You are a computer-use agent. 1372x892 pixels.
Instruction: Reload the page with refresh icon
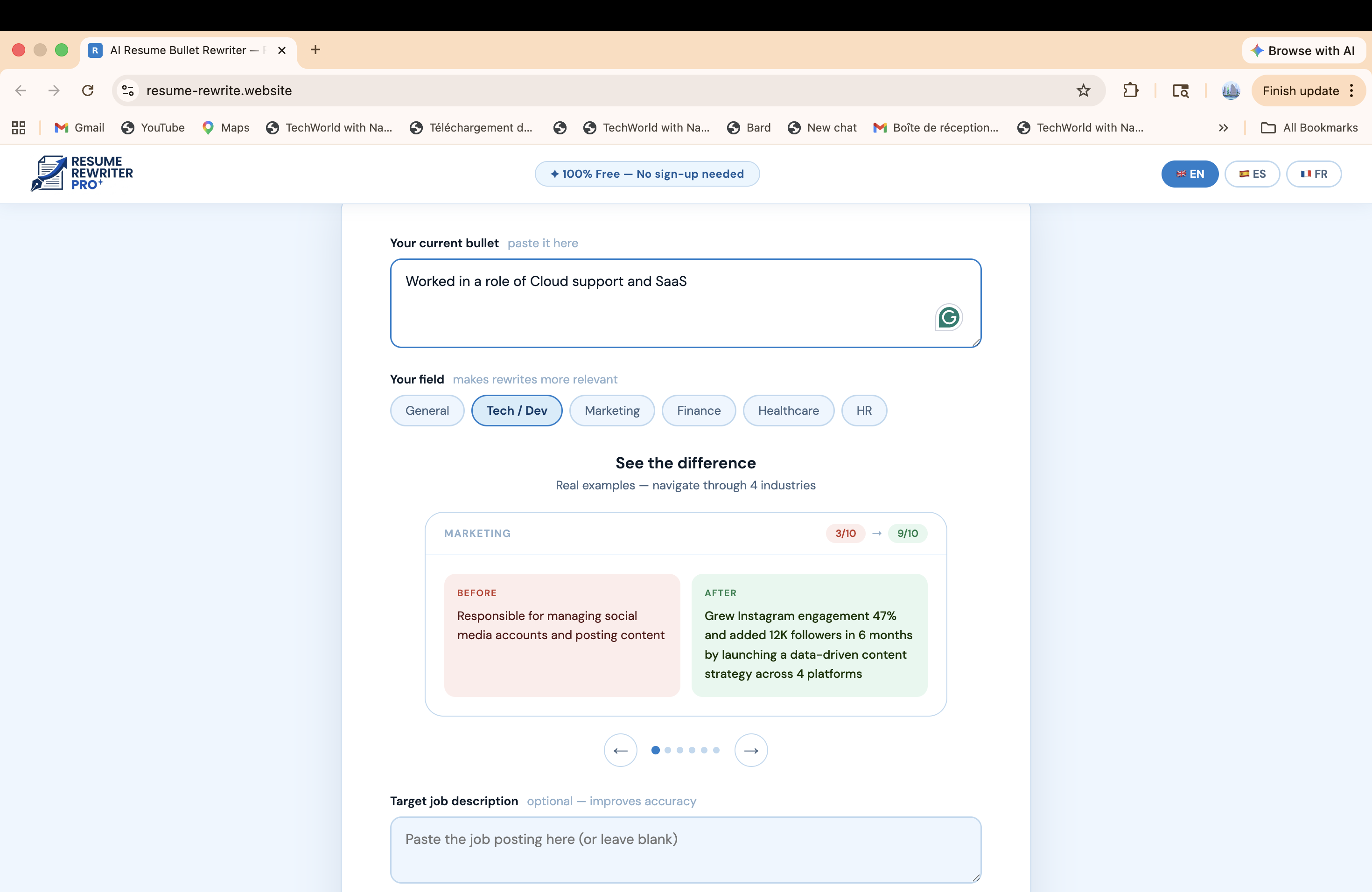pyautogui.click(x=88, y=91)
